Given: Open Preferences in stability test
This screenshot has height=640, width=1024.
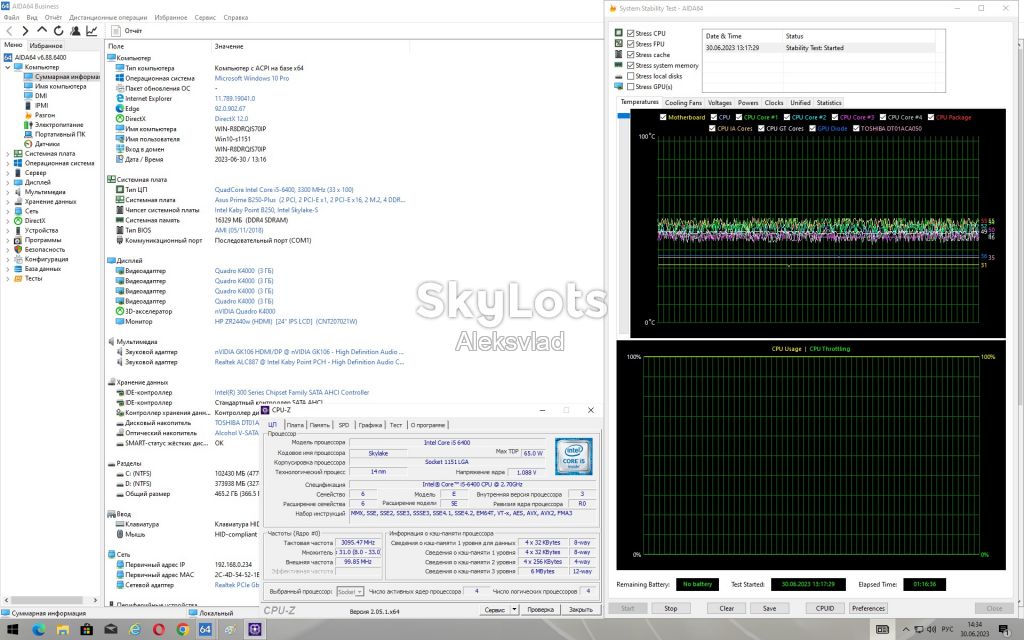Looking at the screenshot, I should (x=869, y=608).
